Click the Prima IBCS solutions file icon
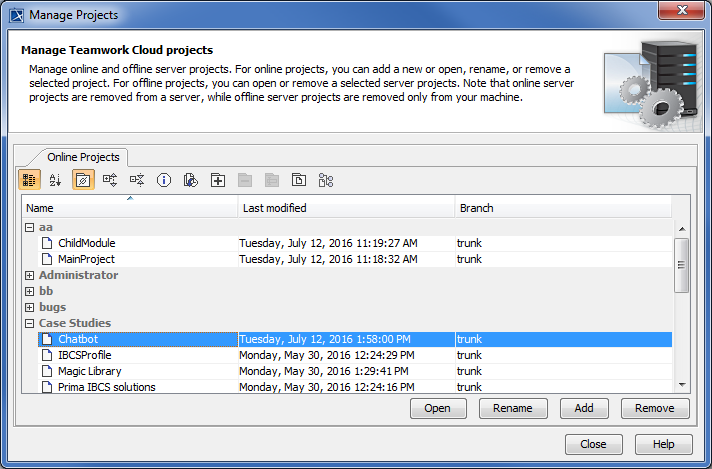This screenshot has width=712, height=469. [x=47, y=387]
